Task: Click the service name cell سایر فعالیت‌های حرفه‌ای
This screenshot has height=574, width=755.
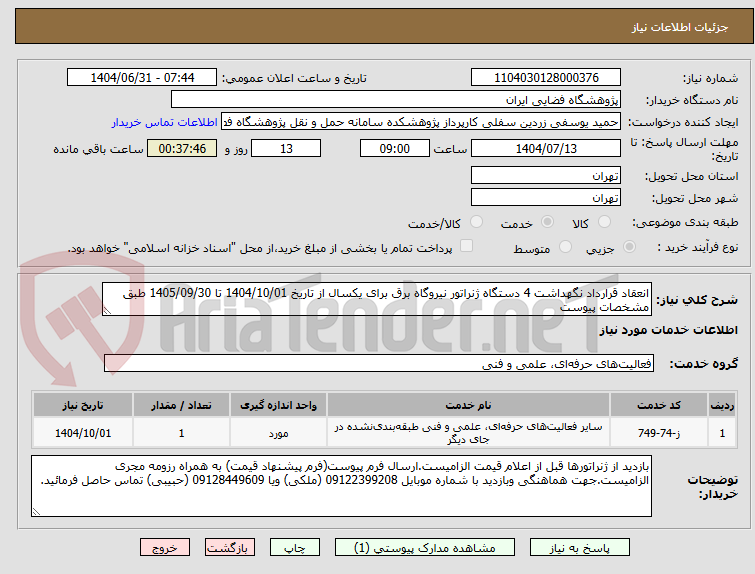Action: (468, 433)
